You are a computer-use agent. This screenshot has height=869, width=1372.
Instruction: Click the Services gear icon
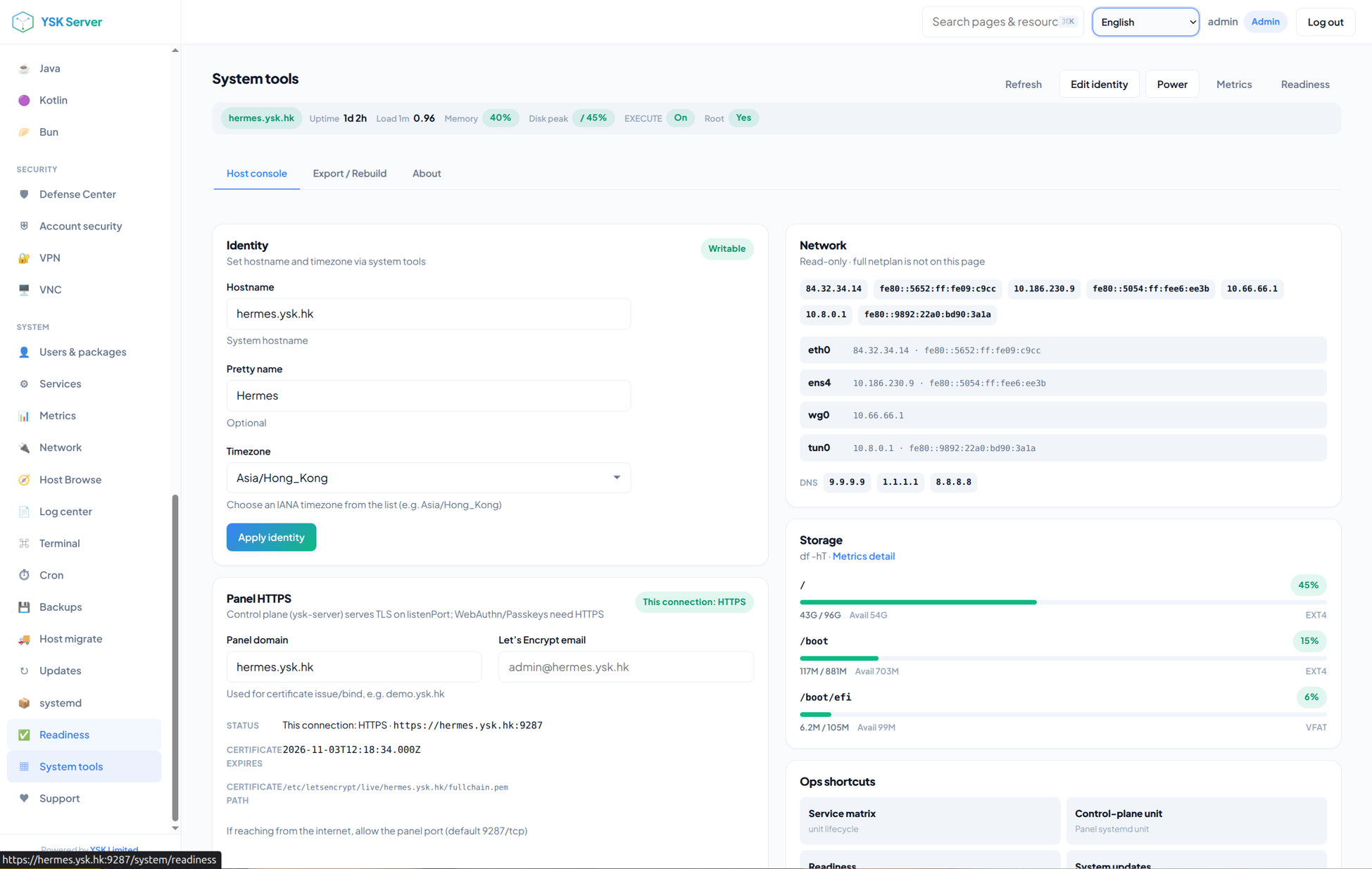pyautogui.click(x=24, y=384)
